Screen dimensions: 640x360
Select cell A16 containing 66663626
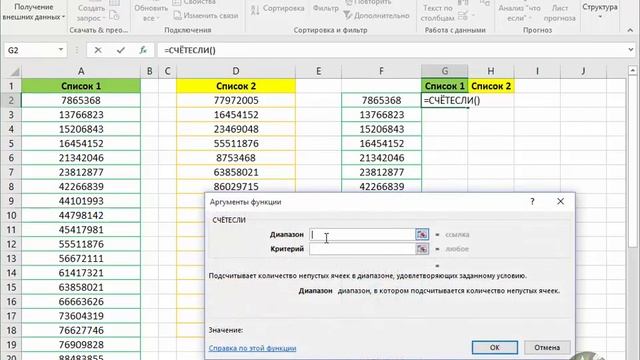tap(81, 302)
